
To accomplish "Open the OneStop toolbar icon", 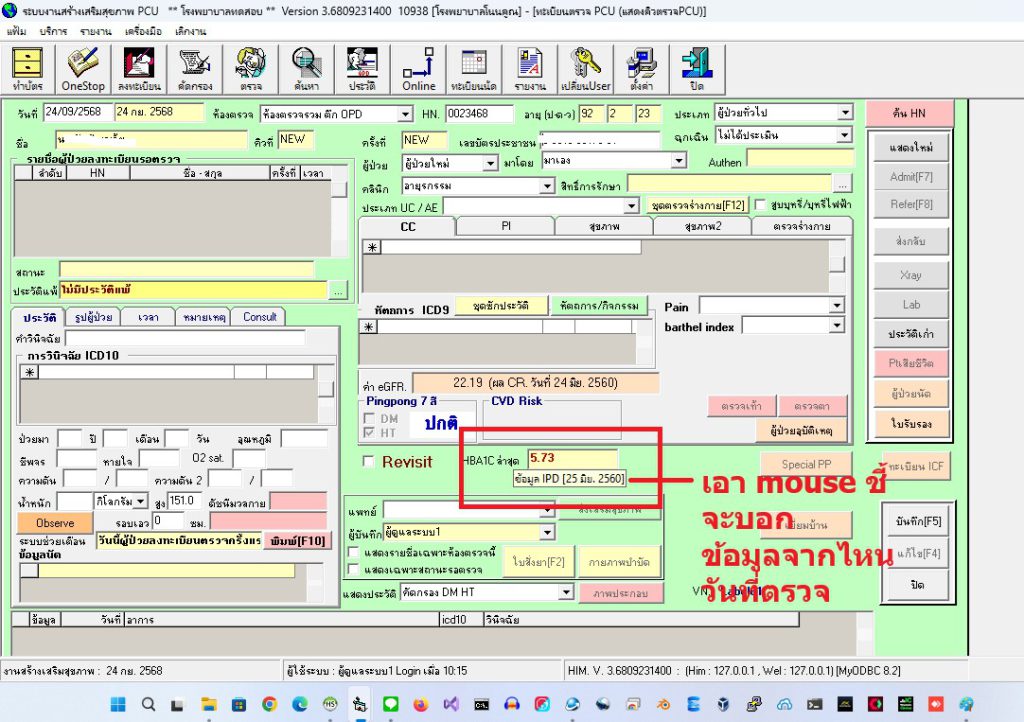I will point(82,70).
